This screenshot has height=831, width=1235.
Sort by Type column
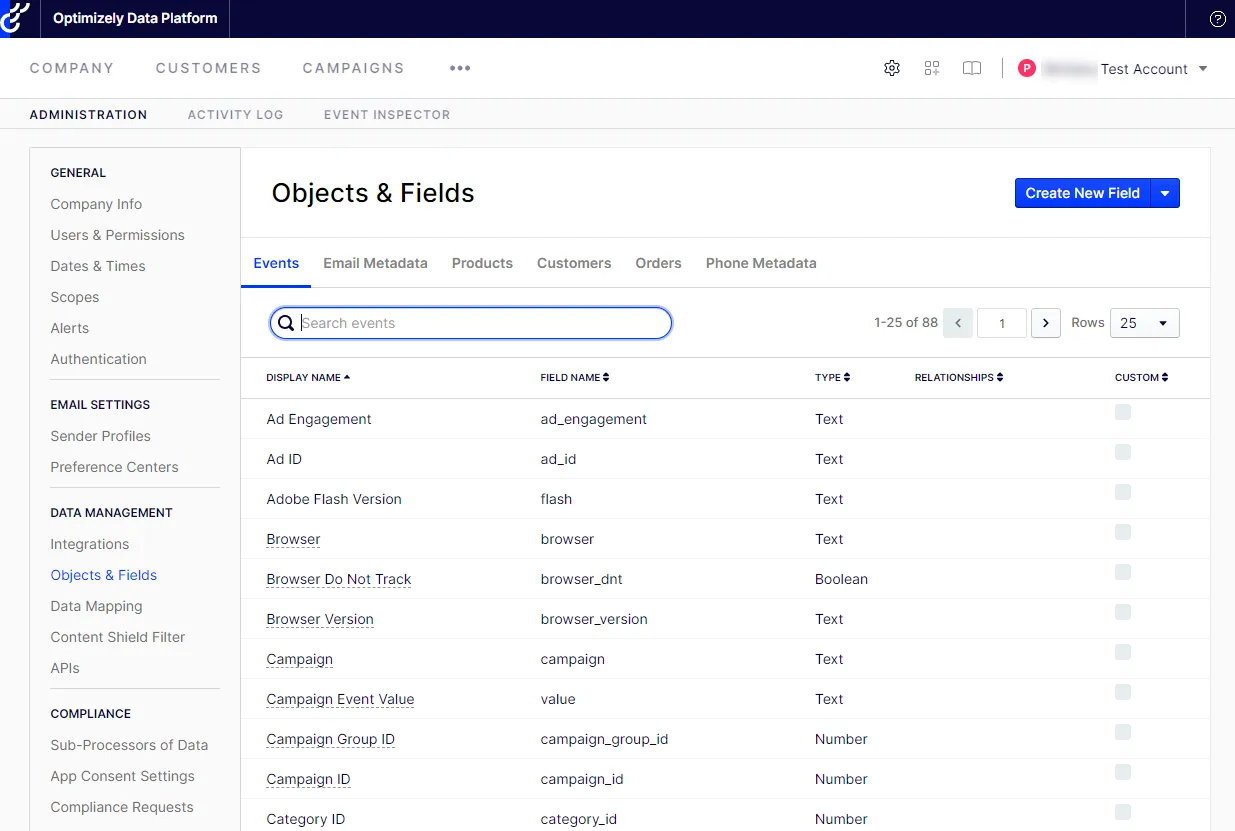pos(833,377)
